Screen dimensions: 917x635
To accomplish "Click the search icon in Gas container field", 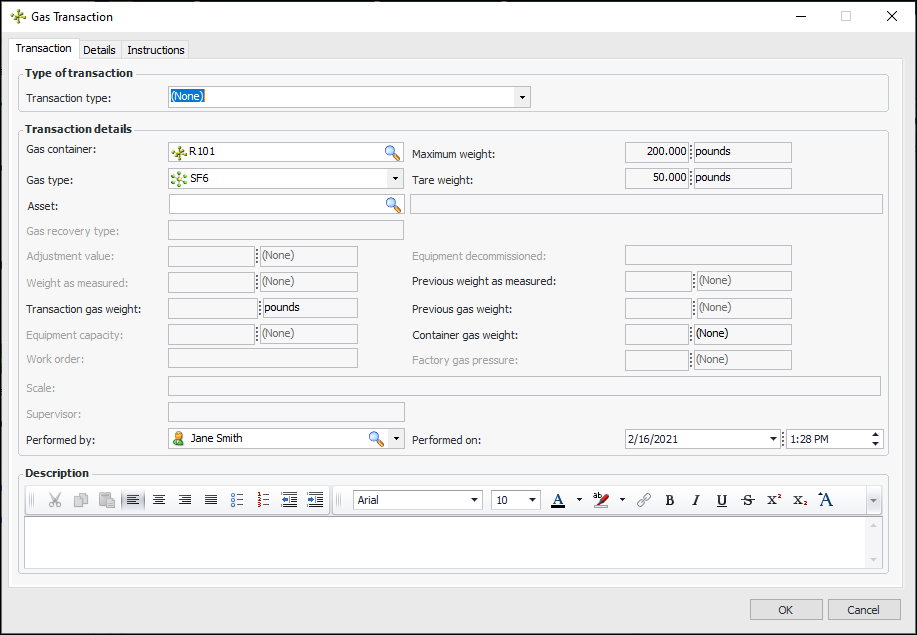I will tap(392, 152).
